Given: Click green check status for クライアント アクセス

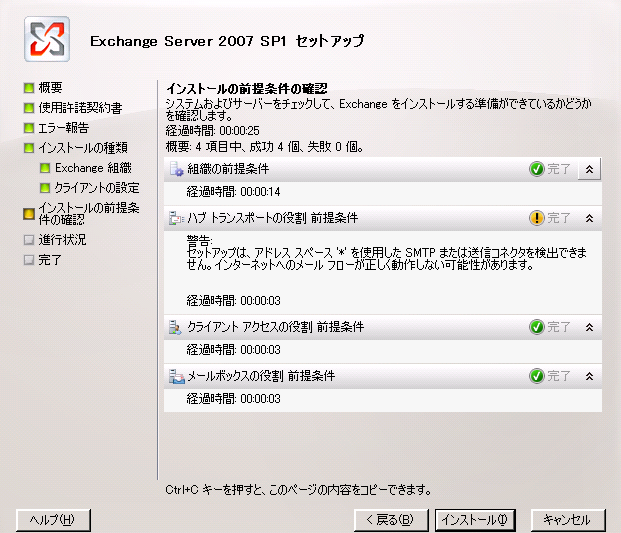Looking at the screenshot, I should coord(537,327).
